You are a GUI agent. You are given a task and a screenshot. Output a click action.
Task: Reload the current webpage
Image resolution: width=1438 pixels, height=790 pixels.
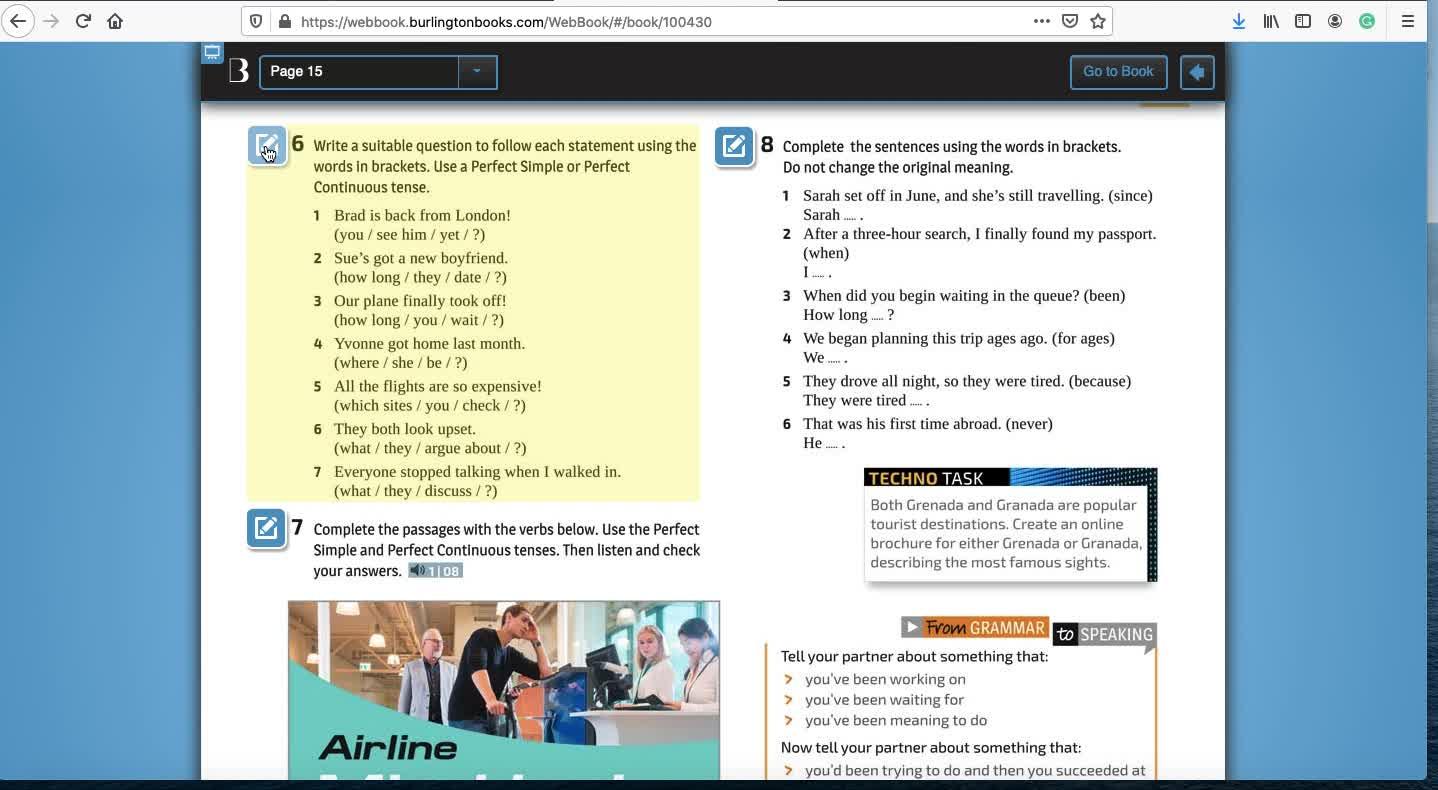83,21
